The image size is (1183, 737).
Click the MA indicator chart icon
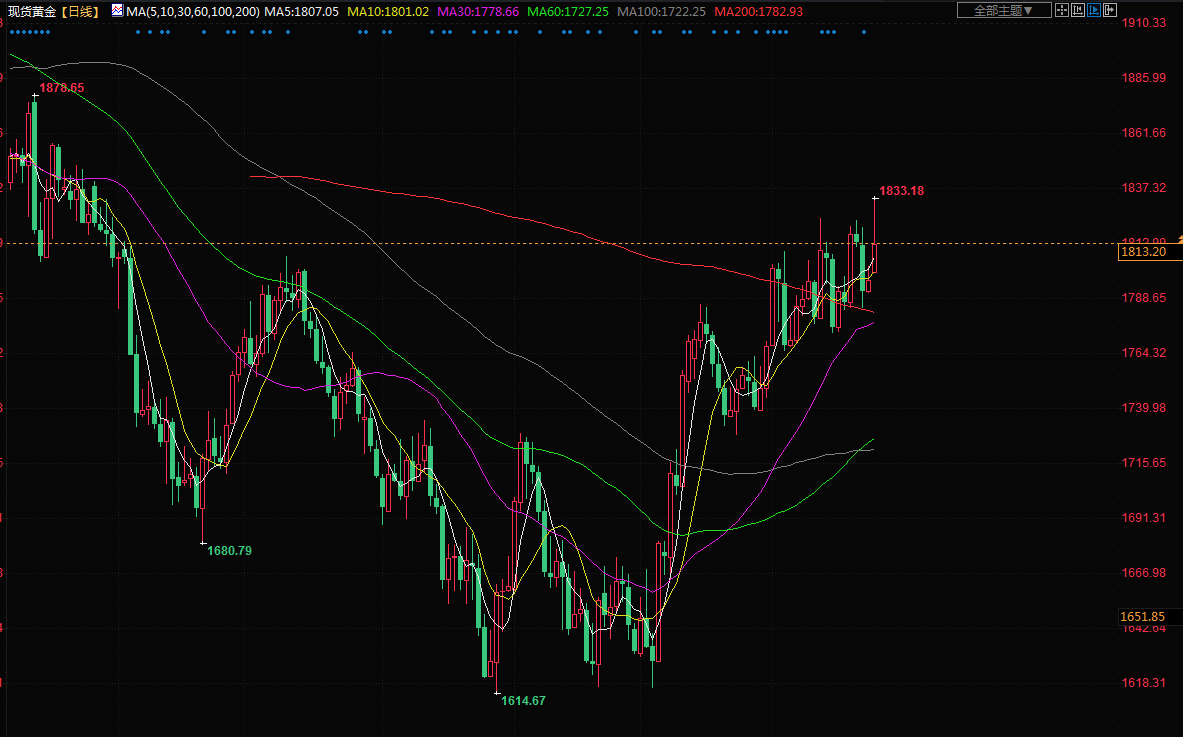point(117,11)
